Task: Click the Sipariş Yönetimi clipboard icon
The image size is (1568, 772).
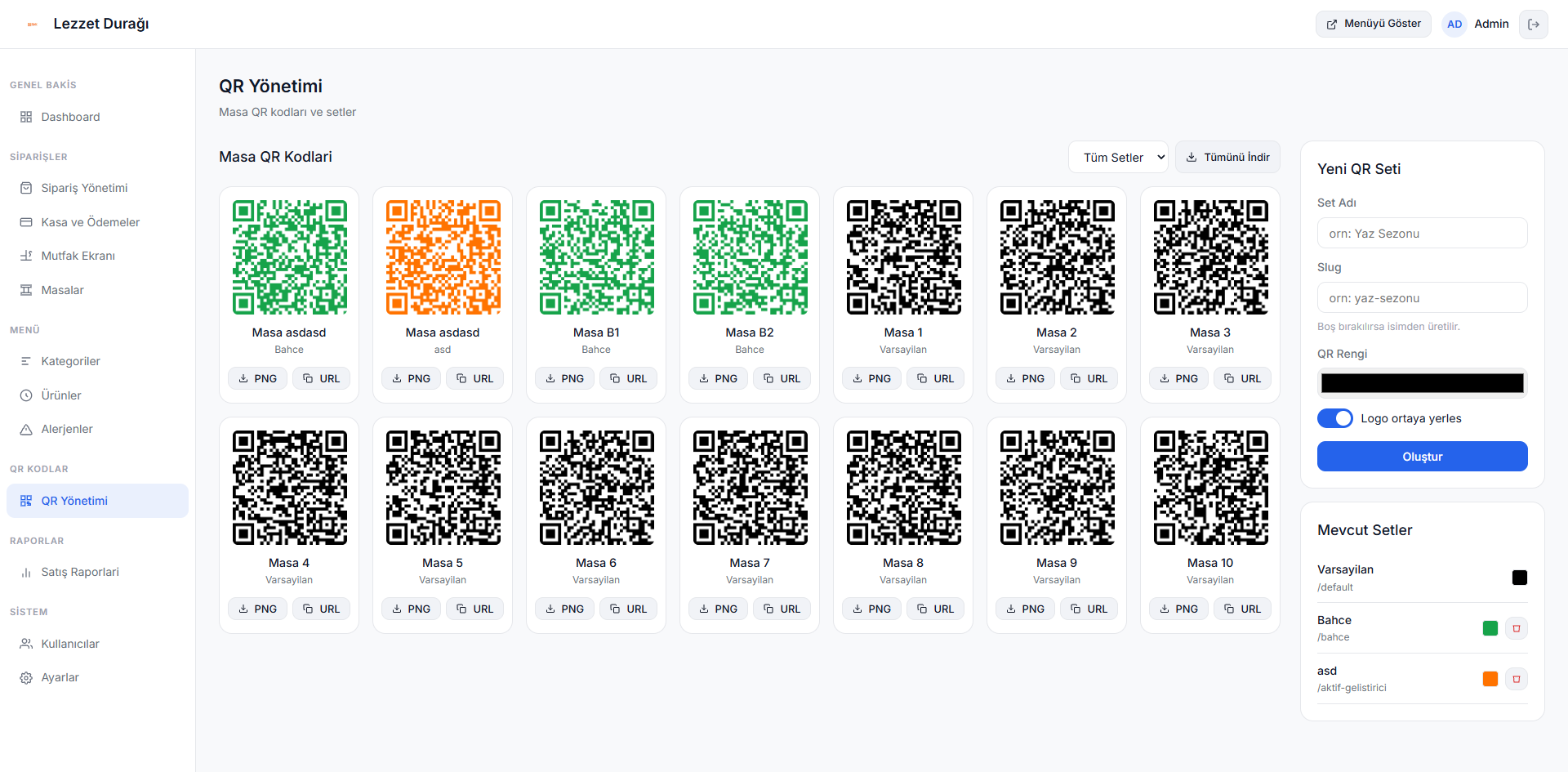Action: tap(26, 188)
